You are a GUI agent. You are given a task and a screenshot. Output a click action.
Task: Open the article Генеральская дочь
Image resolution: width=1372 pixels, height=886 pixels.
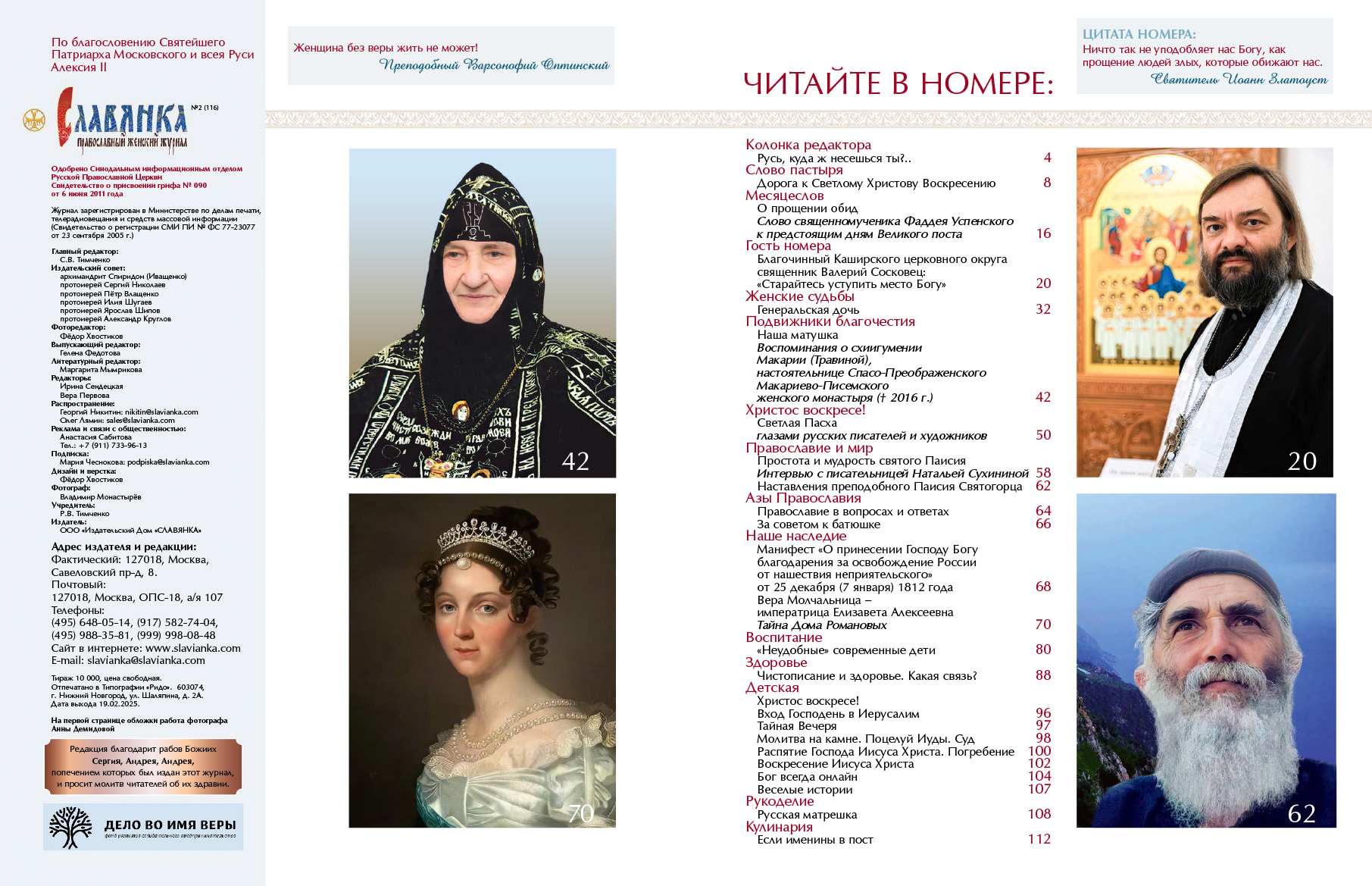point(808,309)
